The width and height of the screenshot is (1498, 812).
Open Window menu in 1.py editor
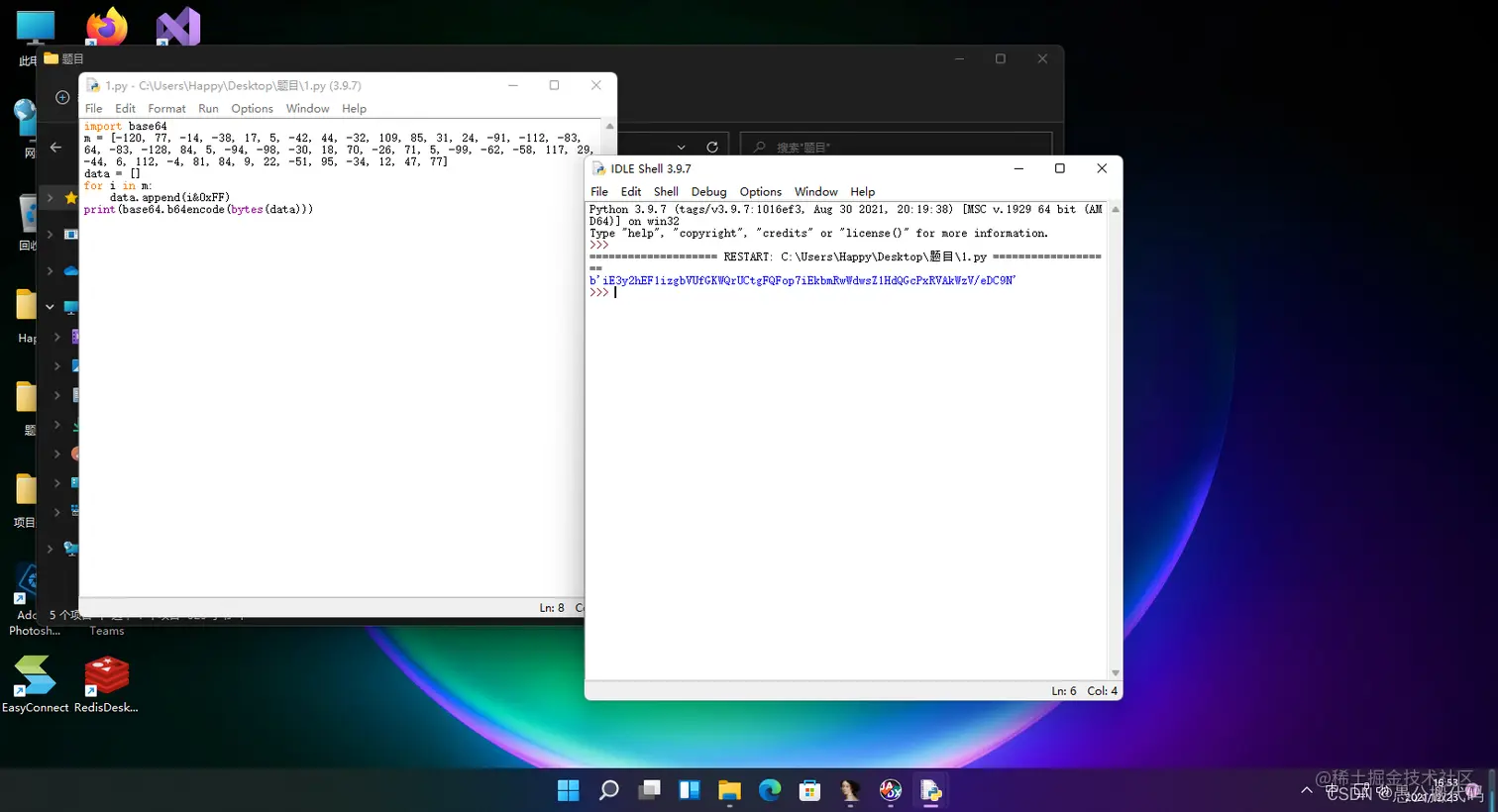(307, 108)
